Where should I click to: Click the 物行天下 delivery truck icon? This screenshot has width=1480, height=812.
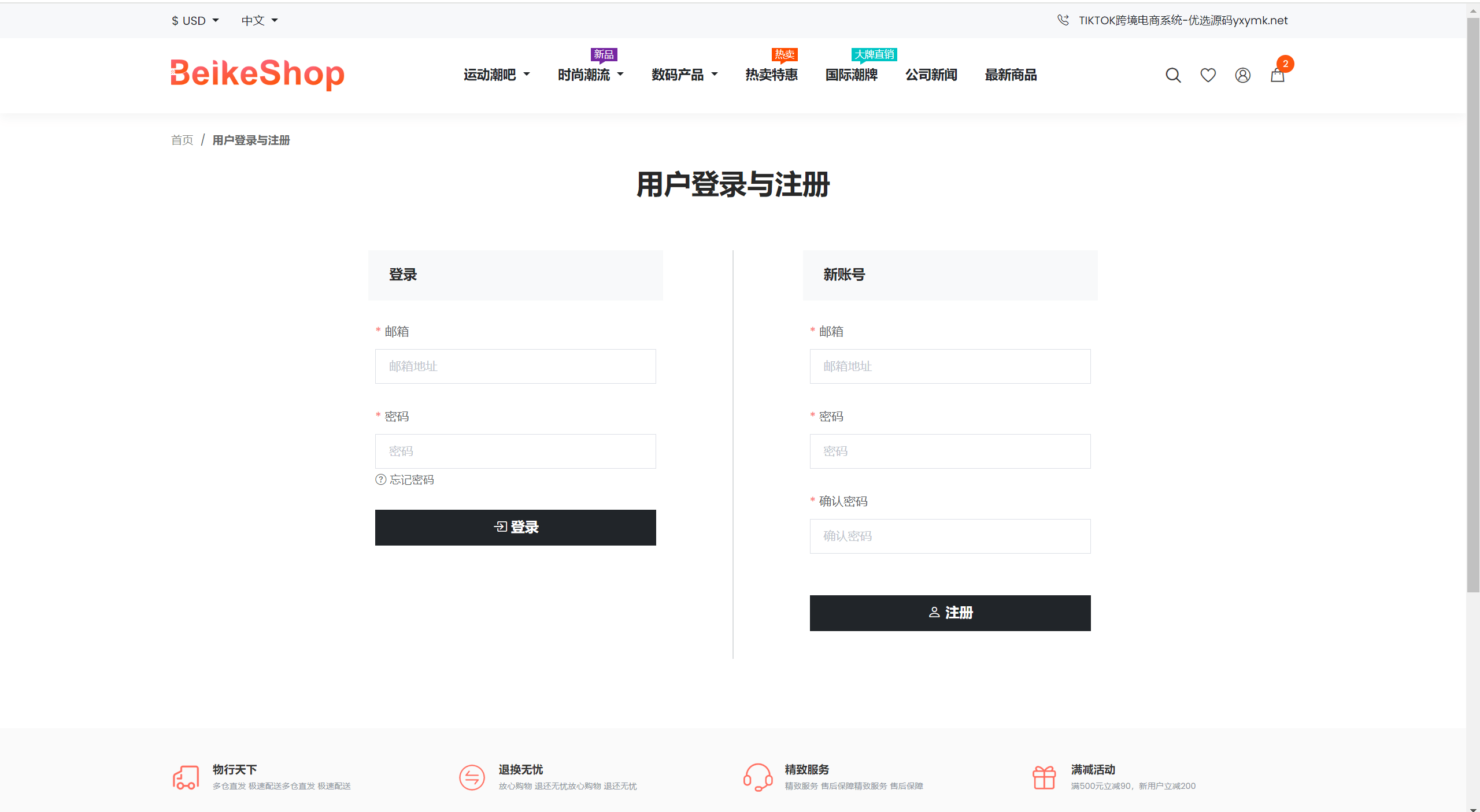click(186, 777)
